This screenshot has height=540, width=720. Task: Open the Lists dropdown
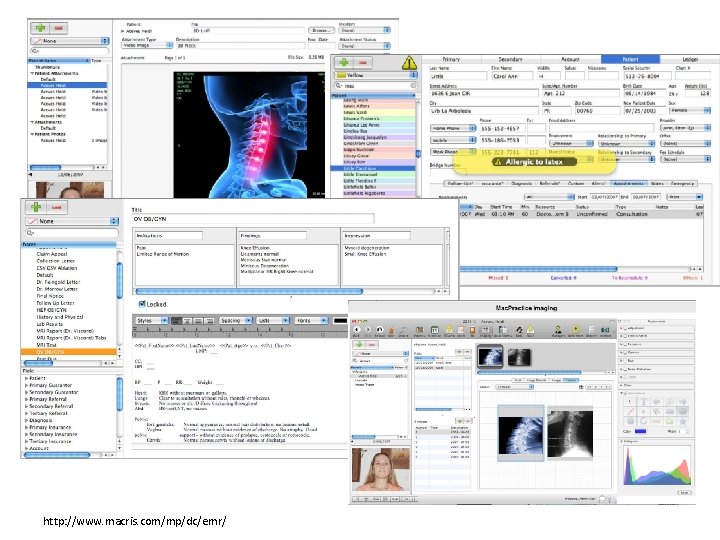click(x=273, y=321)
